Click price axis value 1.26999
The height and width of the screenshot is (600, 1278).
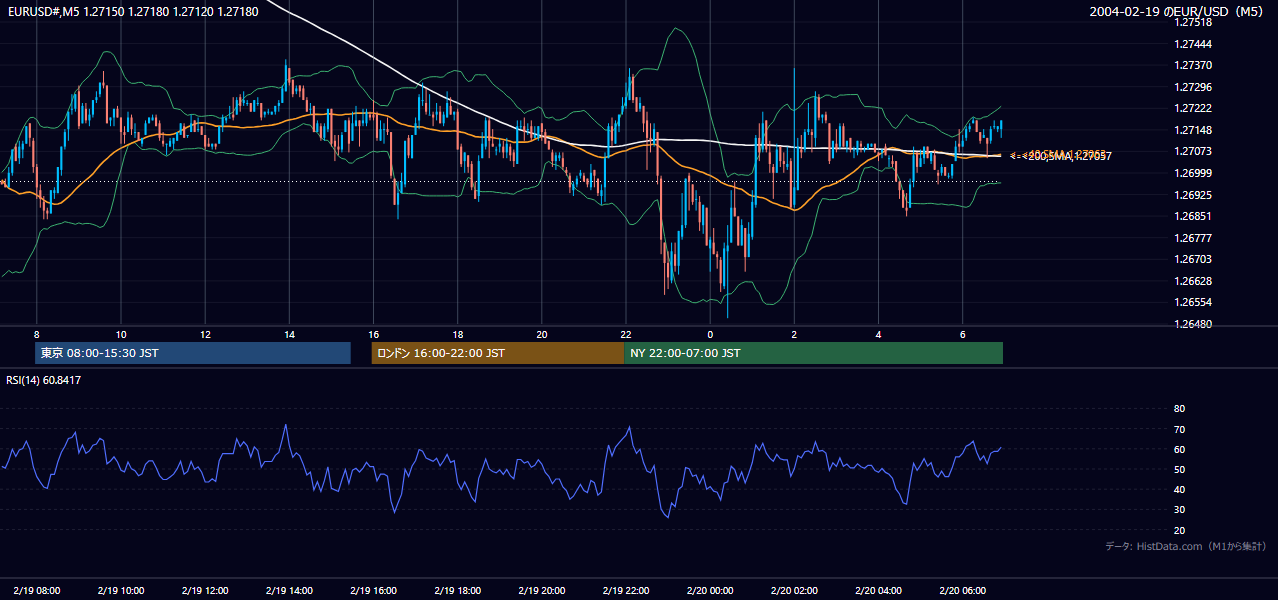1194,173
